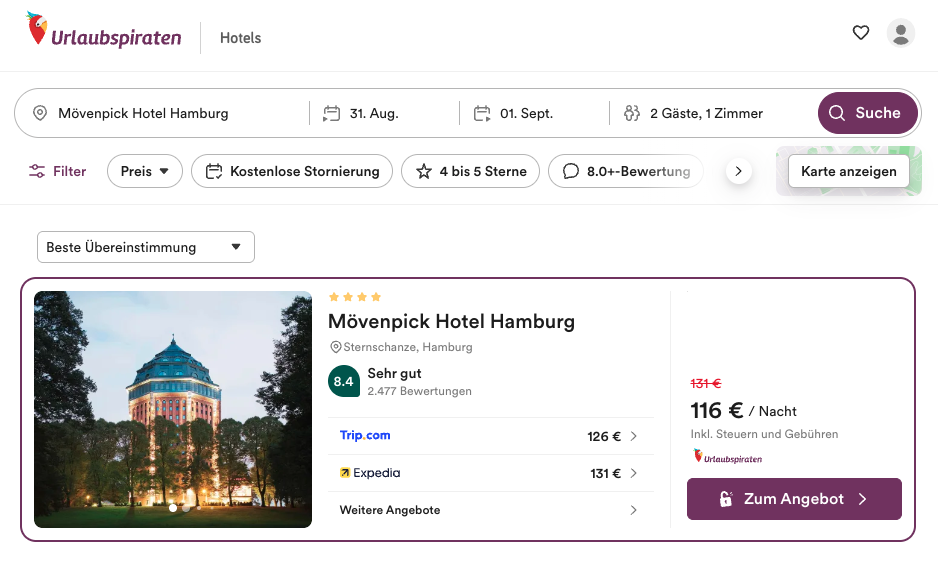Viewport: 938px width, 567px height.
Task: Change the 01. Sept. check-out date
Action: tap(535, 113)
